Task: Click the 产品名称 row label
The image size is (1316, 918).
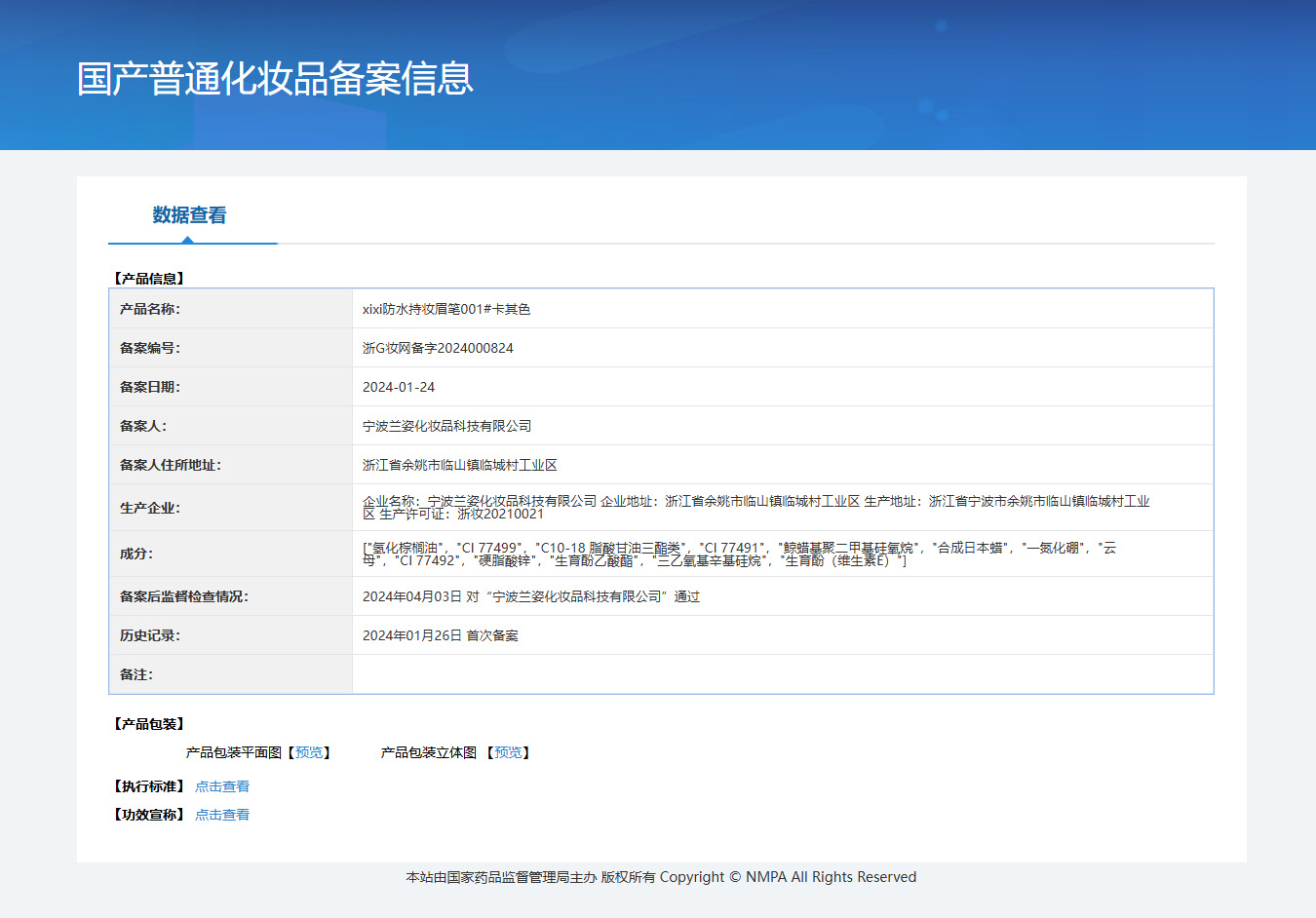Action: point(150,309)
